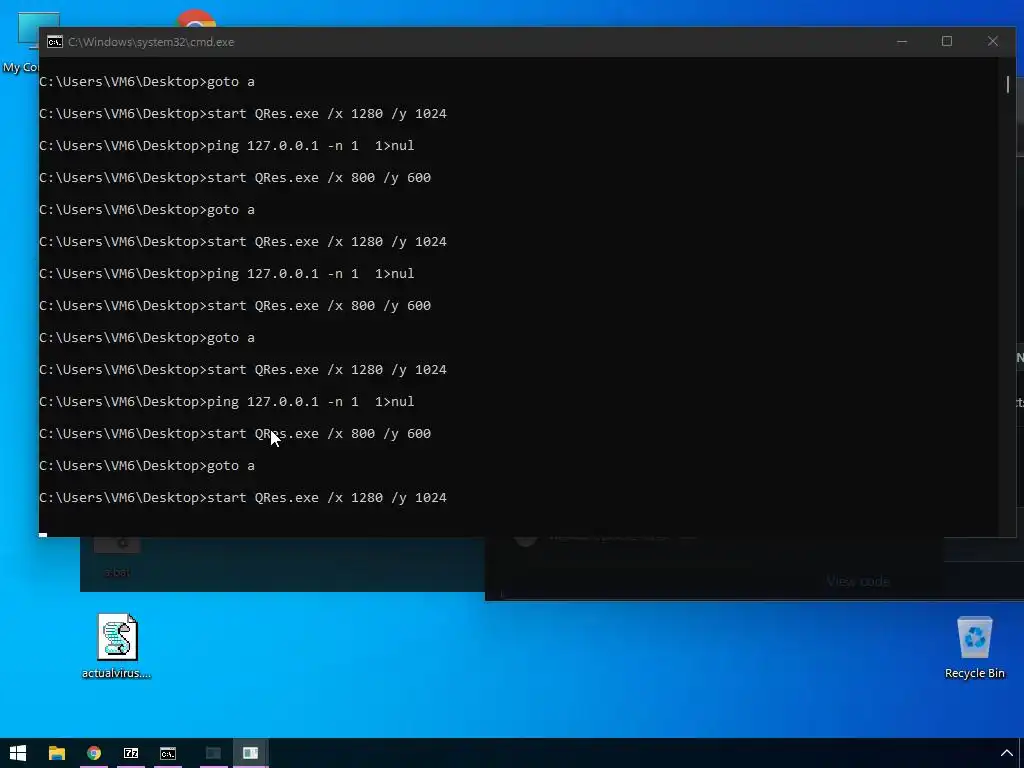Select the My Computer desktop icon
The width and height of the screenshot is (1024, 768).
click(x=22, y=42)
